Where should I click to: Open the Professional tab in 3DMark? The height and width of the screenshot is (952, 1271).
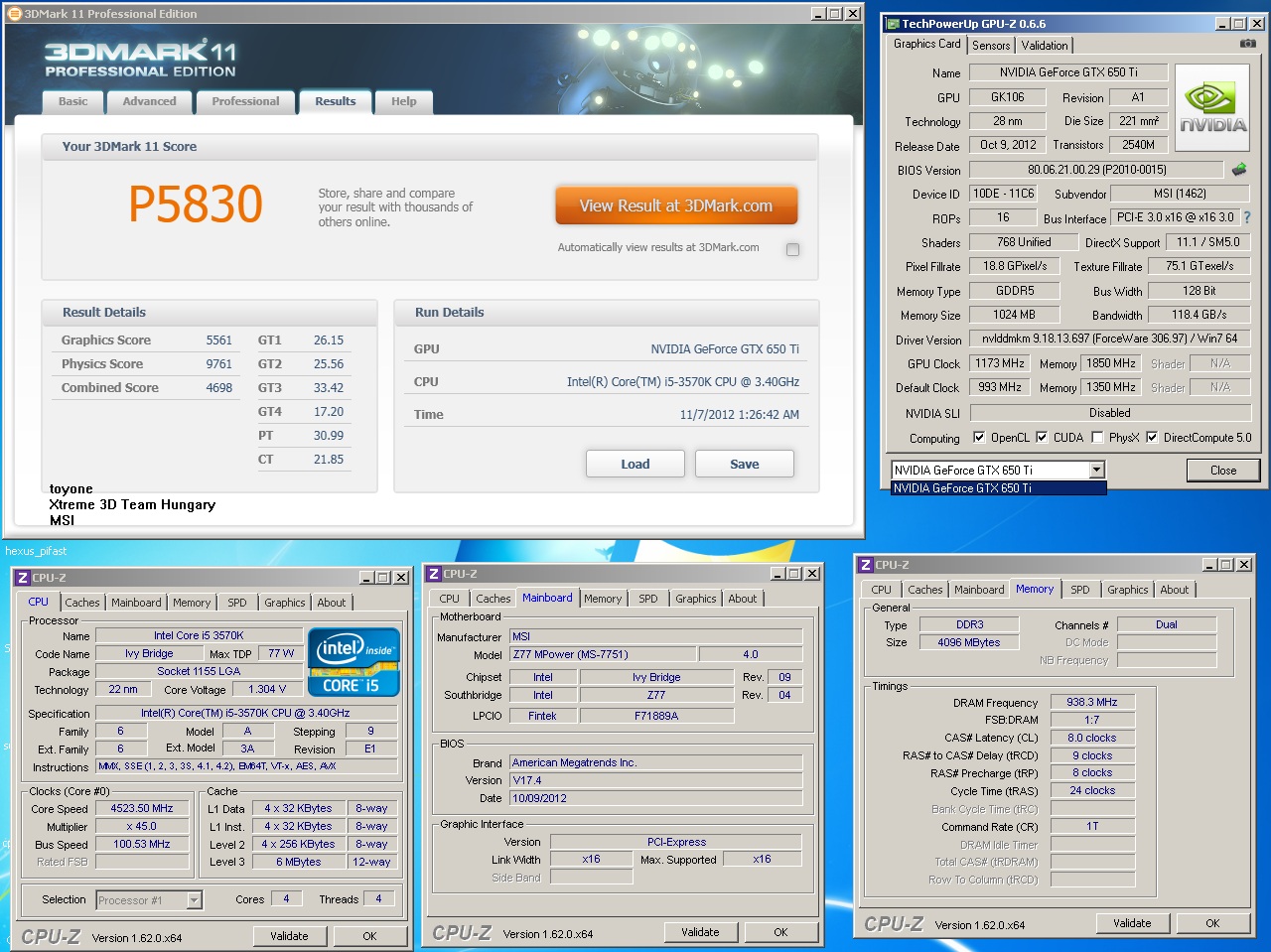click(x=245, y=101)
